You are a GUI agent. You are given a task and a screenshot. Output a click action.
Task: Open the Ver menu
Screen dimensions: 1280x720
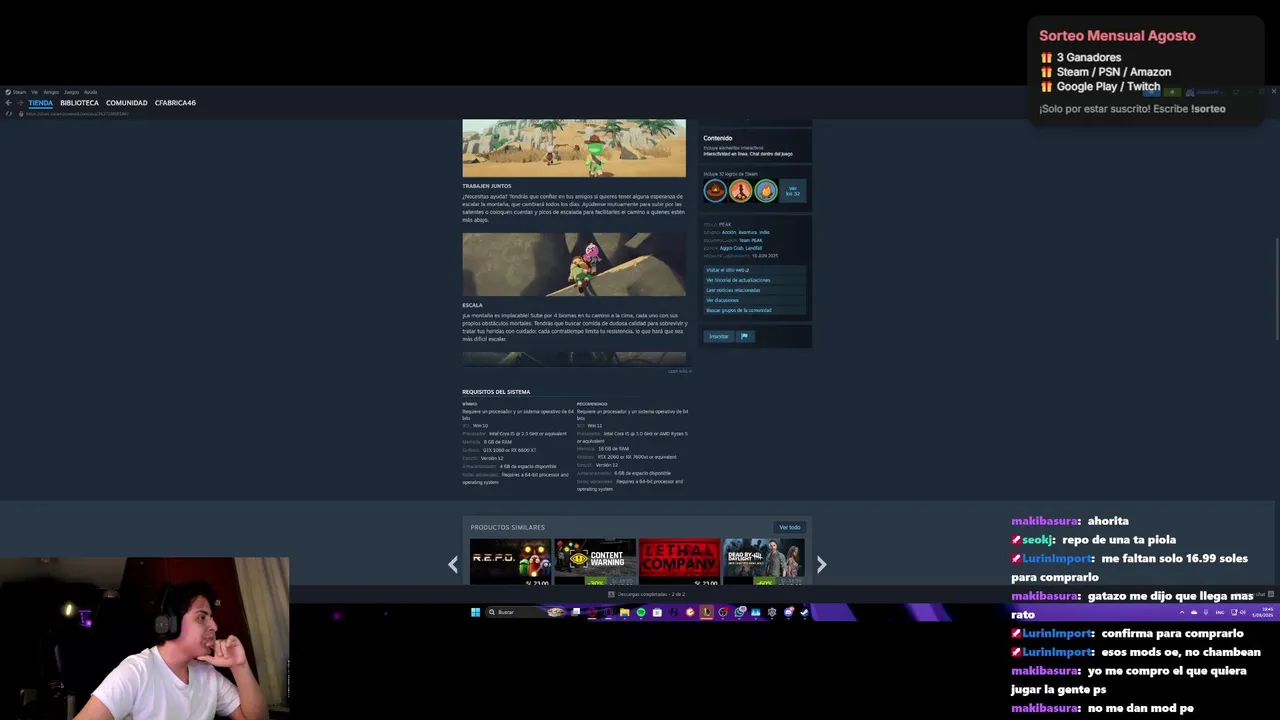[34, 92]
